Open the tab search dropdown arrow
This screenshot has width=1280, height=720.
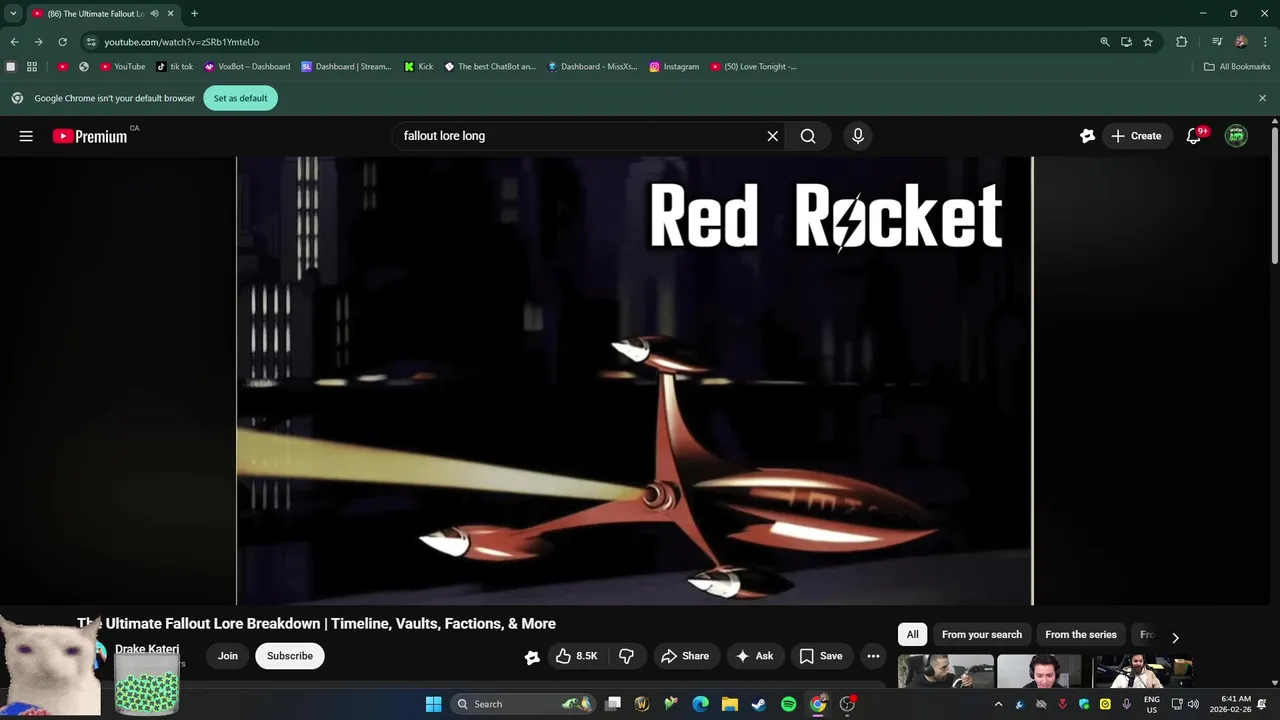13,14
